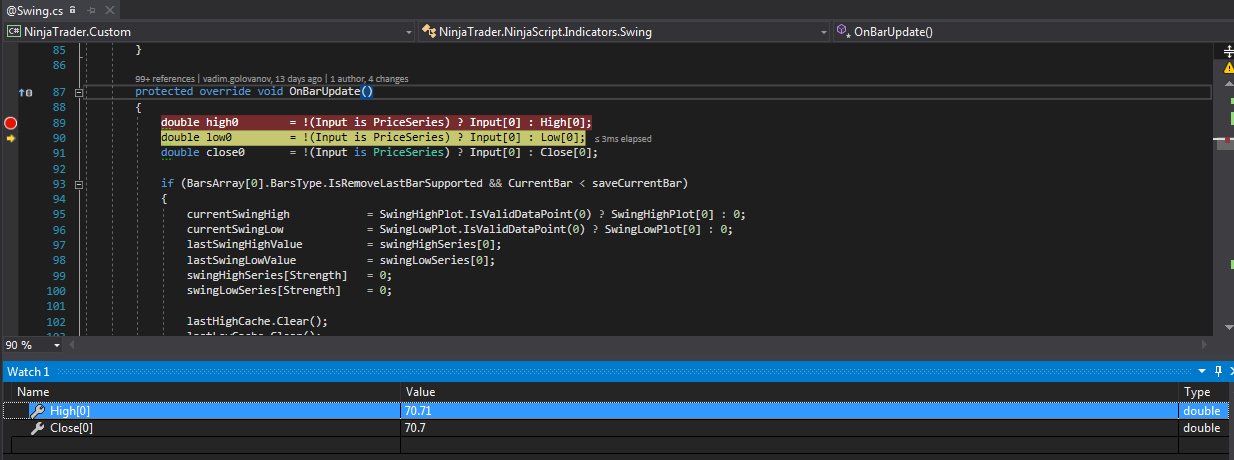Image resolution: width=1234 pixels, height=460 pixels.
Task: Open the NinjaTrader.Custom project dropdown
Action: [408, 32]
